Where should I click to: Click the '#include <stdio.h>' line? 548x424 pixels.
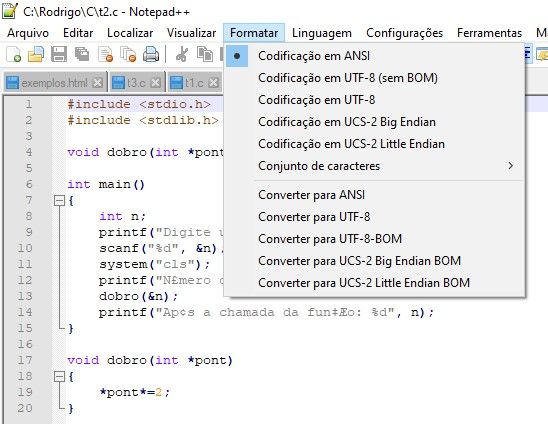139,104
